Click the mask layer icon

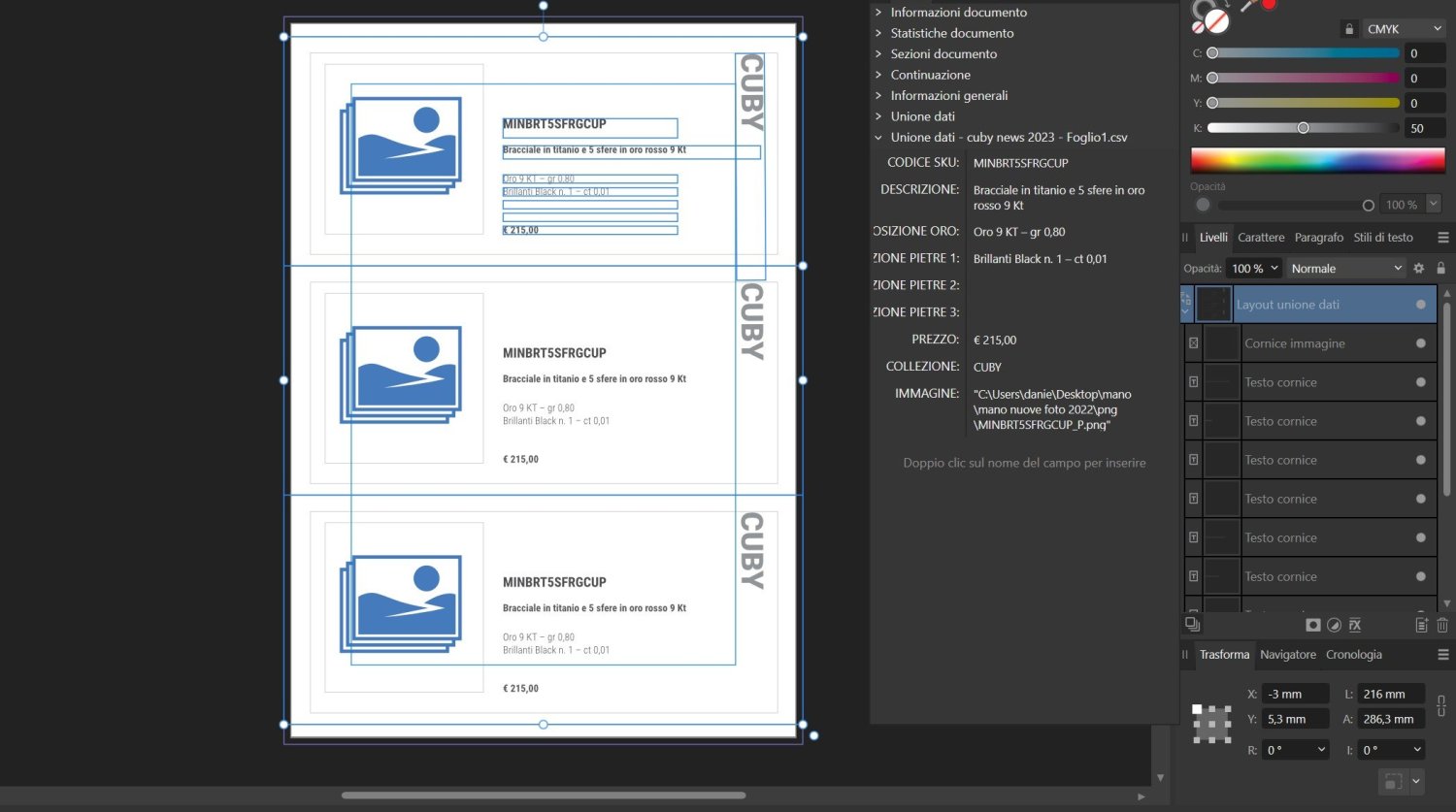pyautogui.click(x=1312, y=625)
